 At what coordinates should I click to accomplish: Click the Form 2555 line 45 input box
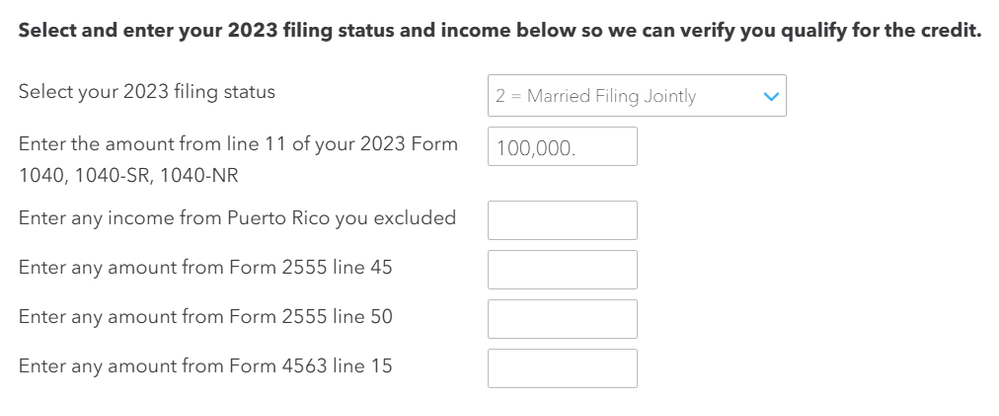tap(562, 269)
